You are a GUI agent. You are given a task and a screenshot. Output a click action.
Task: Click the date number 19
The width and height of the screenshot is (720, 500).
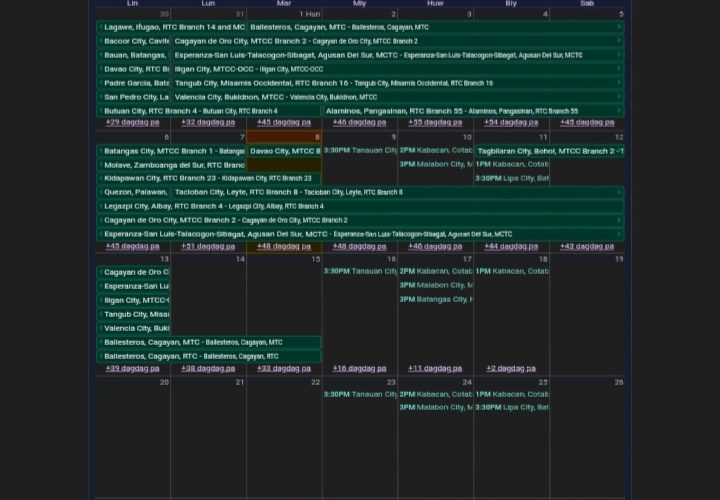[619, 259]
